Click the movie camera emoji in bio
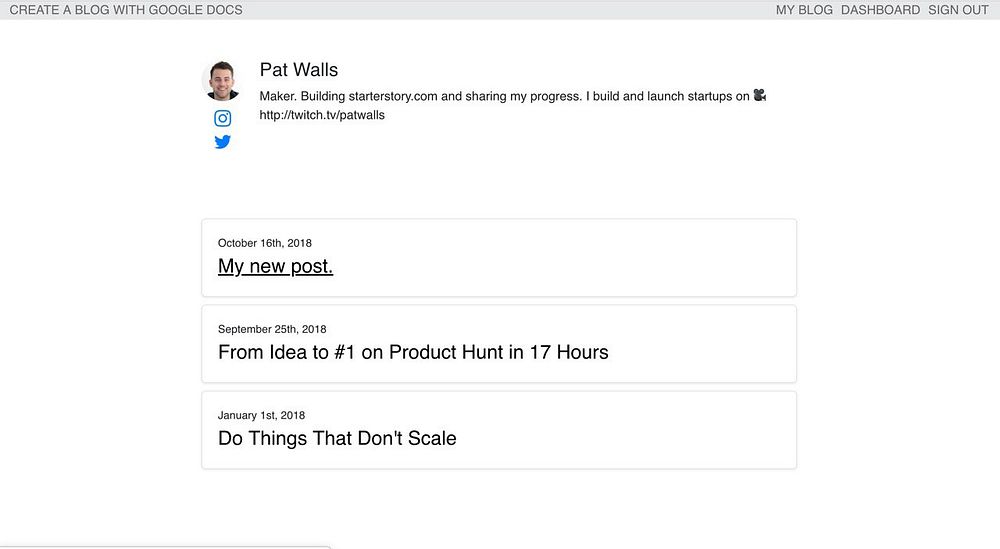1000x549 pixels. 760,96
